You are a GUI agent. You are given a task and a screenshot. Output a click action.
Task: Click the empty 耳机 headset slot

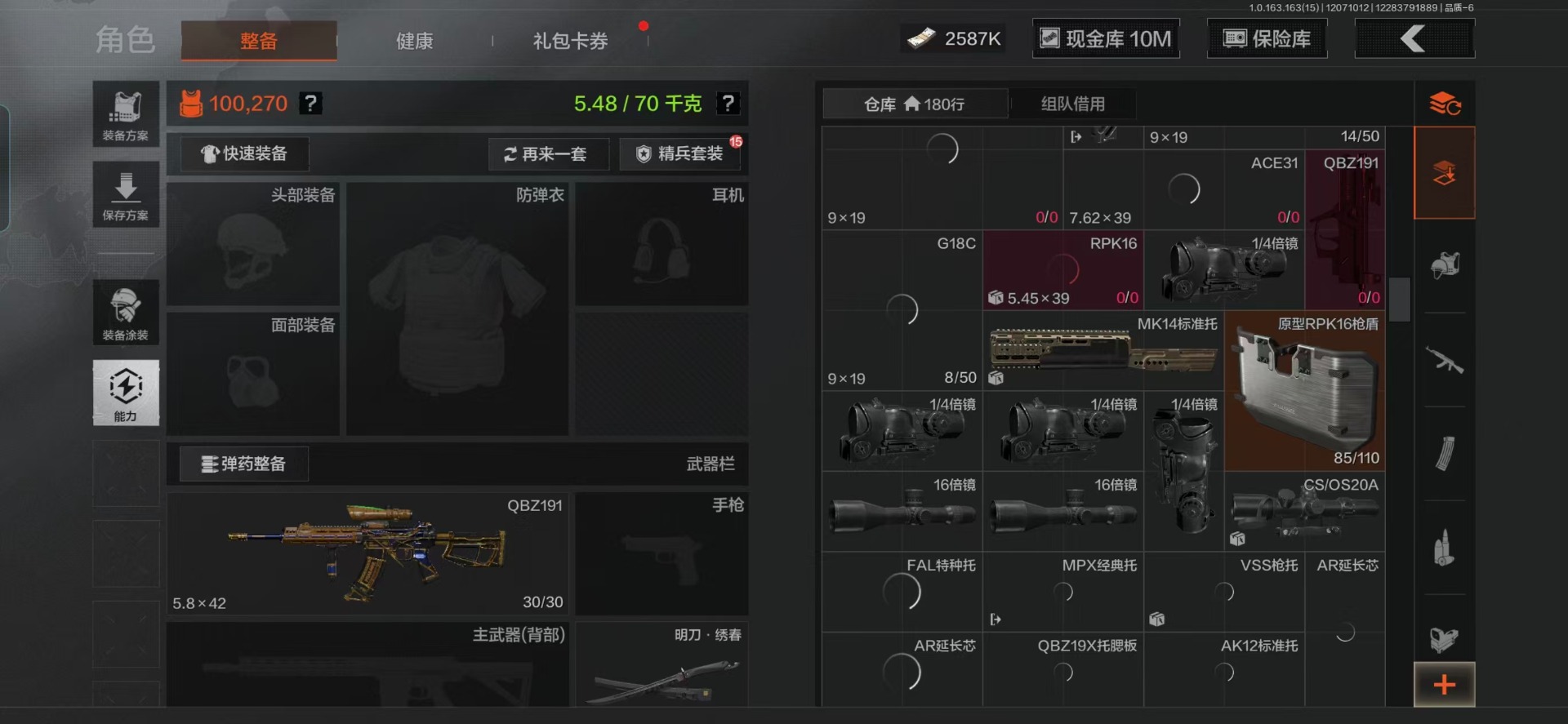(x=661, y=243)
